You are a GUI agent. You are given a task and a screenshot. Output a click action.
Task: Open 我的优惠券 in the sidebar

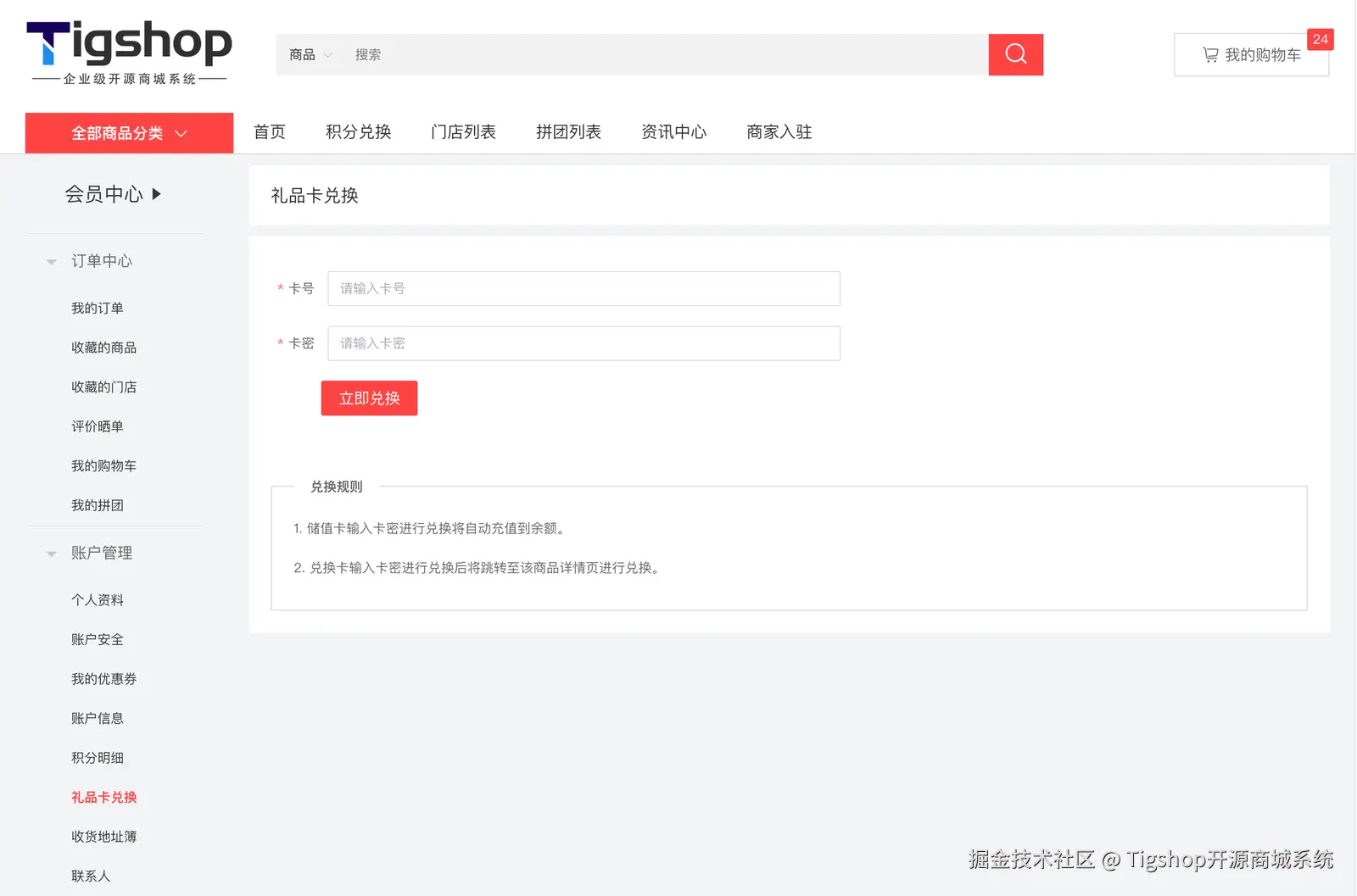(x=103, y=679)
